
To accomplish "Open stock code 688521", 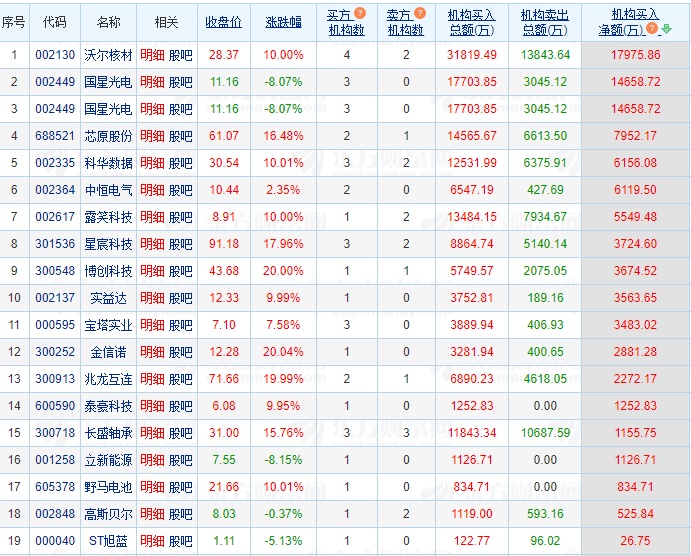I will [x=55, y=136].
